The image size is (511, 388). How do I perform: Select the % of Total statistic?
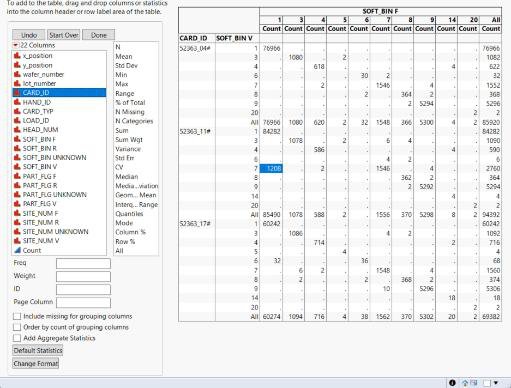(130, 102)
